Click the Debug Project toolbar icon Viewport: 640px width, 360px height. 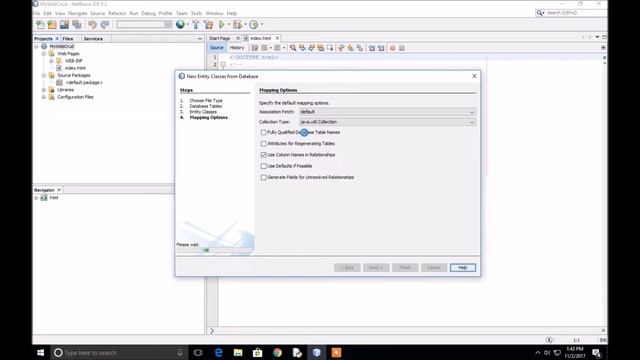(x=238, y=25)
